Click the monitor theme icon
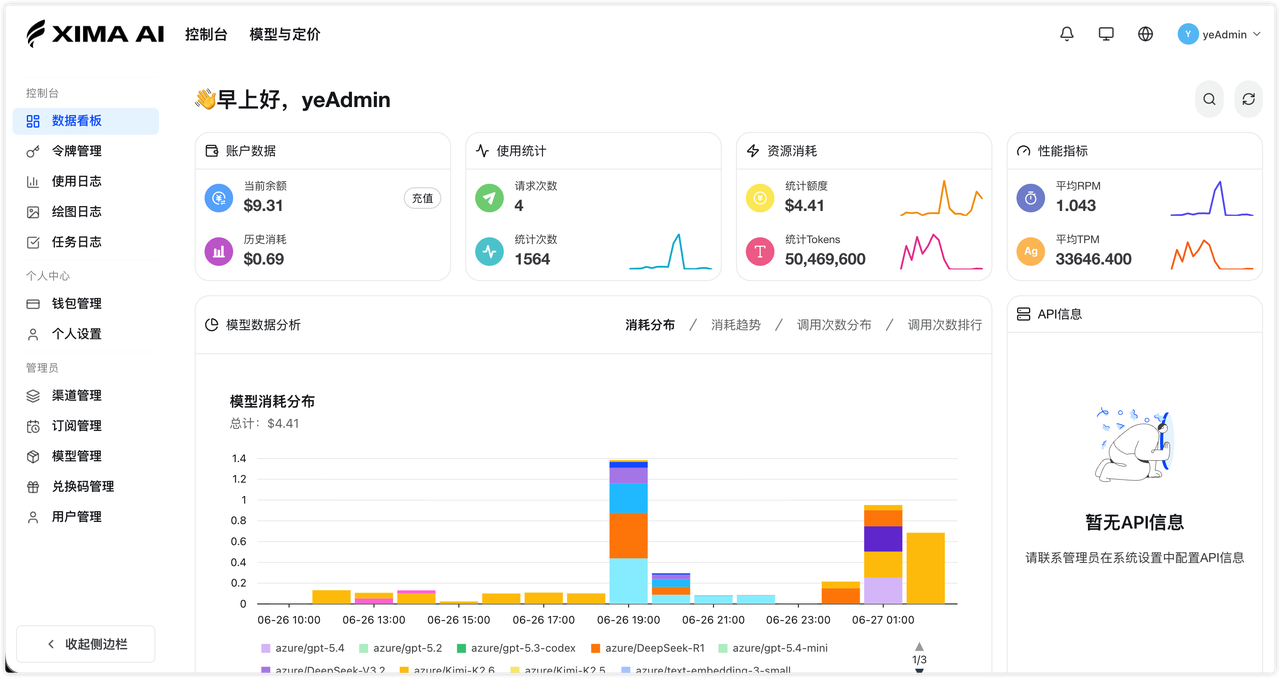 [1106, 34]
